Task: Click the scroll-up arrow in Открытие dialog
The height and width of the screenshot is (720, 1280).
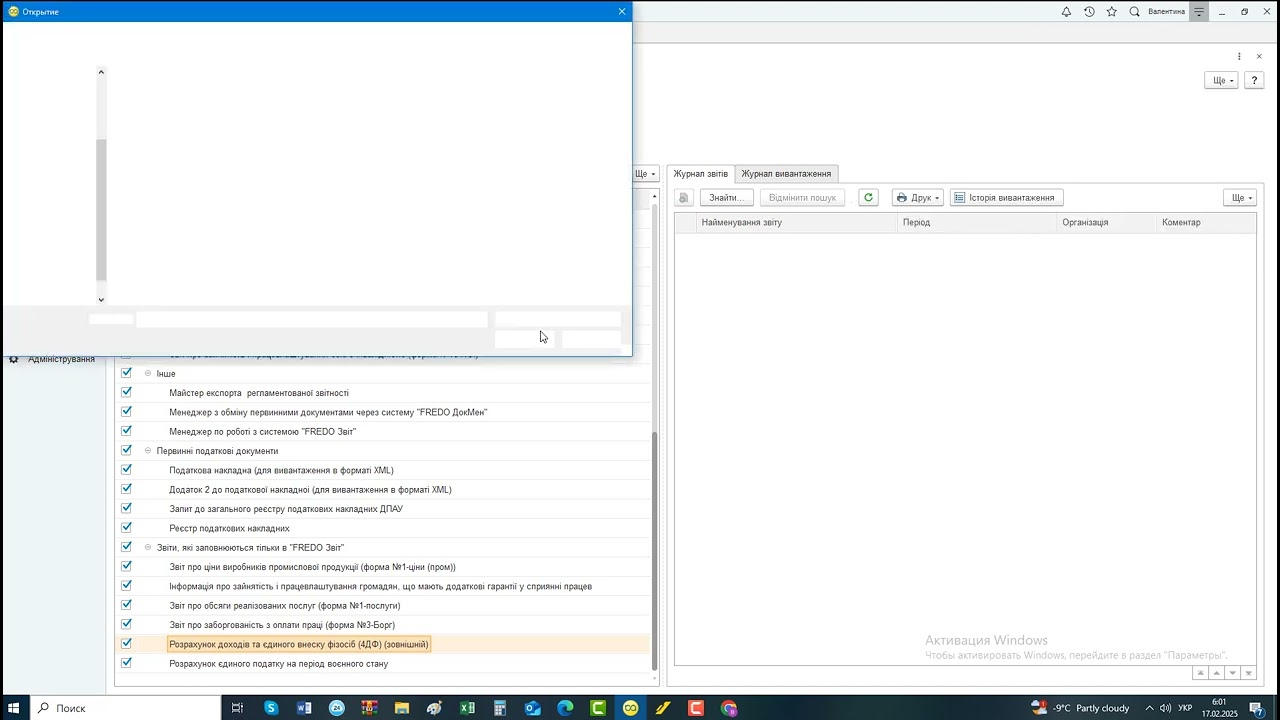Action: [101, 72]
